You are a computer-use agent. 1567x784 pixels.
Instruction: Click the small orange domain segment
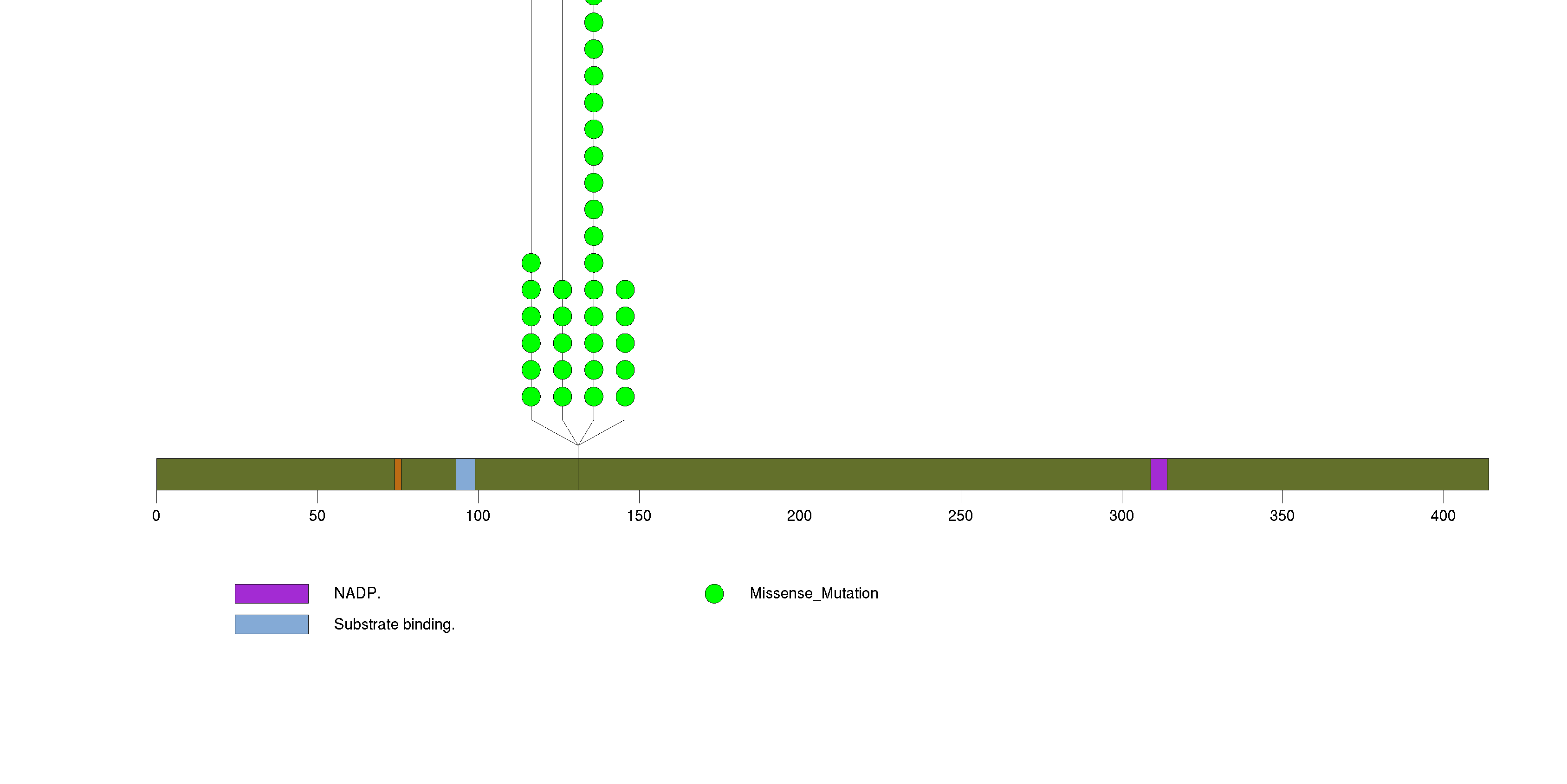click(398, 474)
